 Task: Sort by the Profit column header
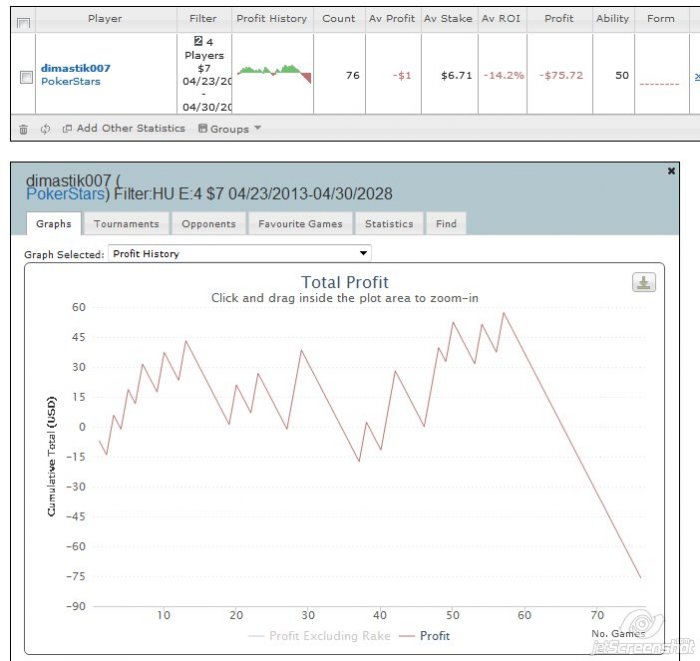559,19
